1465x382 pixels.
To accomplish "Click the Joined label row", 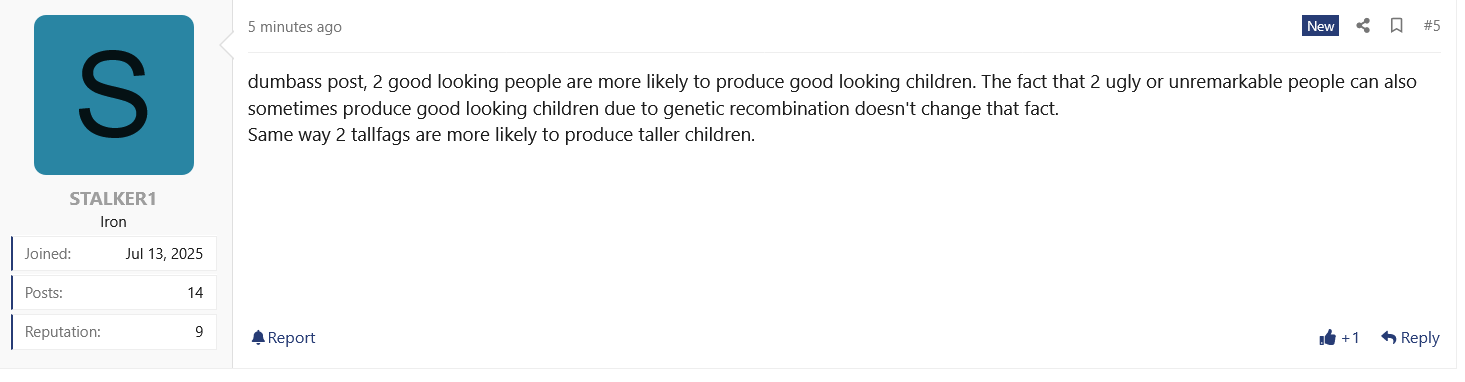I will (114, 254).
